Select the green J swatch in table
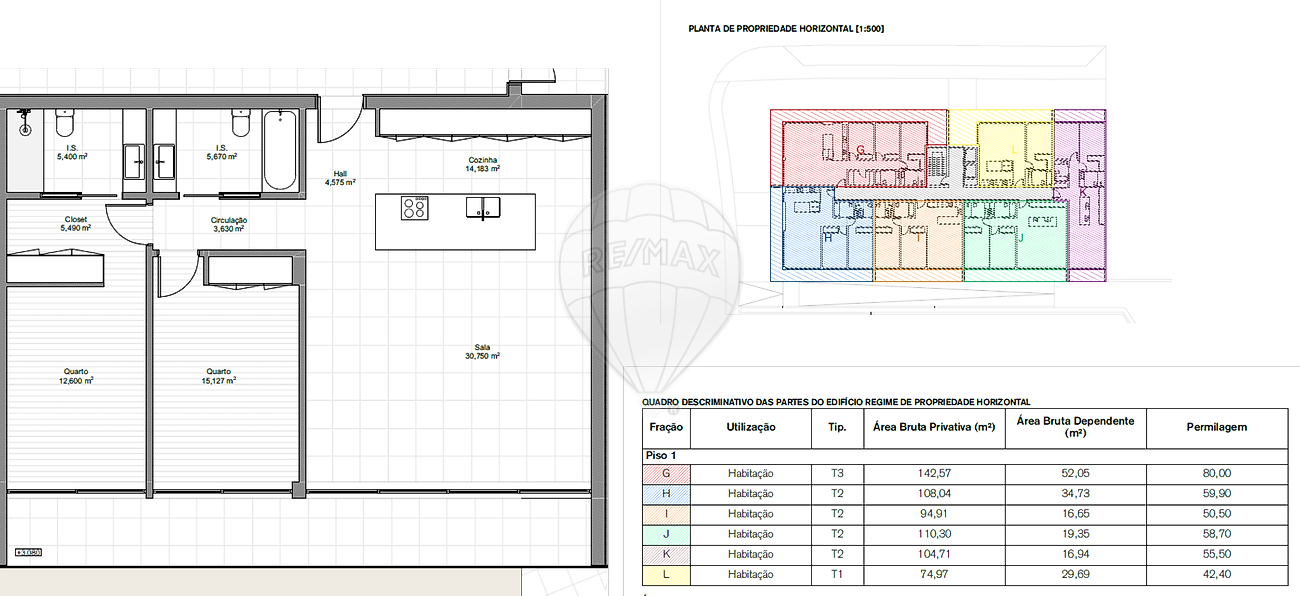The height and width of the screenshot is (596, 1300). [666, 534]
